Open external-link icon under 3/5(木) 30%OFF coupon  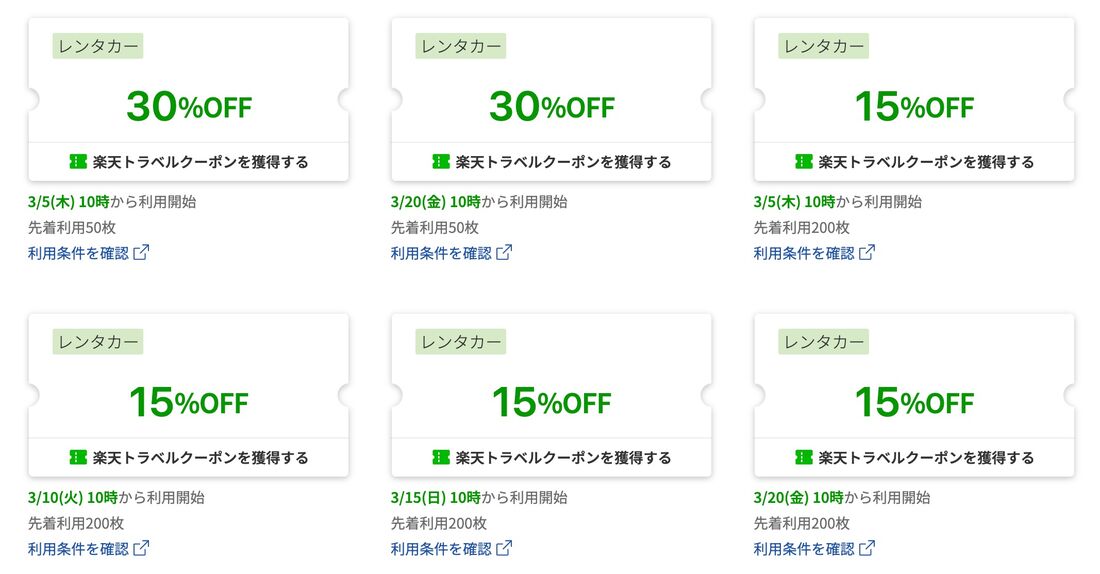click(142, 253)
